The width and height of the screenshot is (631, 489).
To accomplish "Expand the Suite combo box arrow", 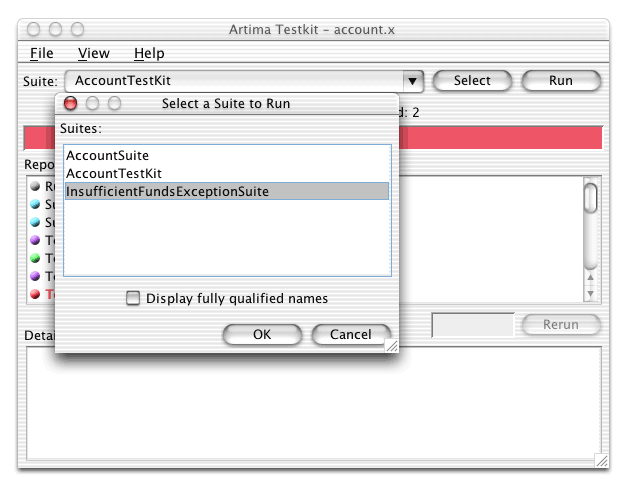I will [x=412, y=81].
